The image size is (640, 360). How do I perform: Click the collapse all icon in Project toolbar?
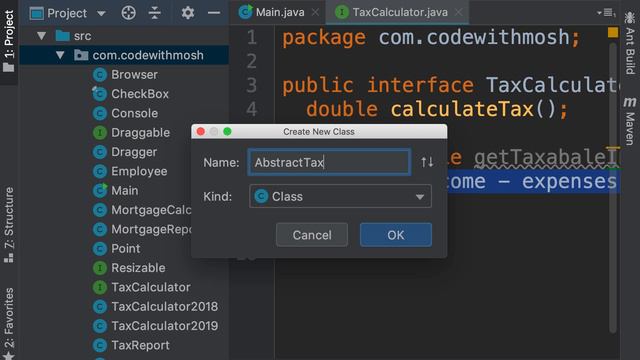coord(155,13)
